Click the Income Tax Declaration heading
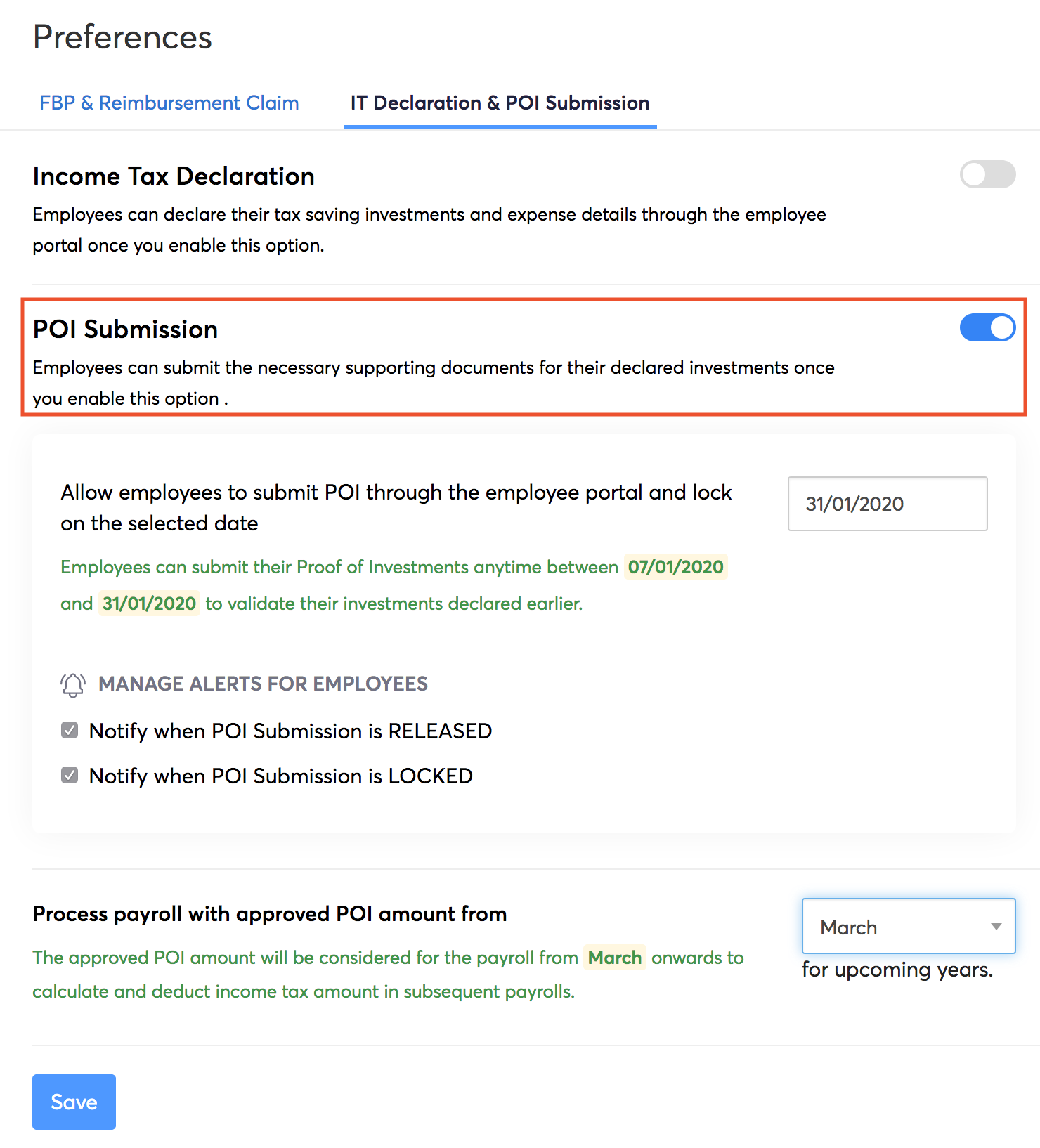 point(174,176)
